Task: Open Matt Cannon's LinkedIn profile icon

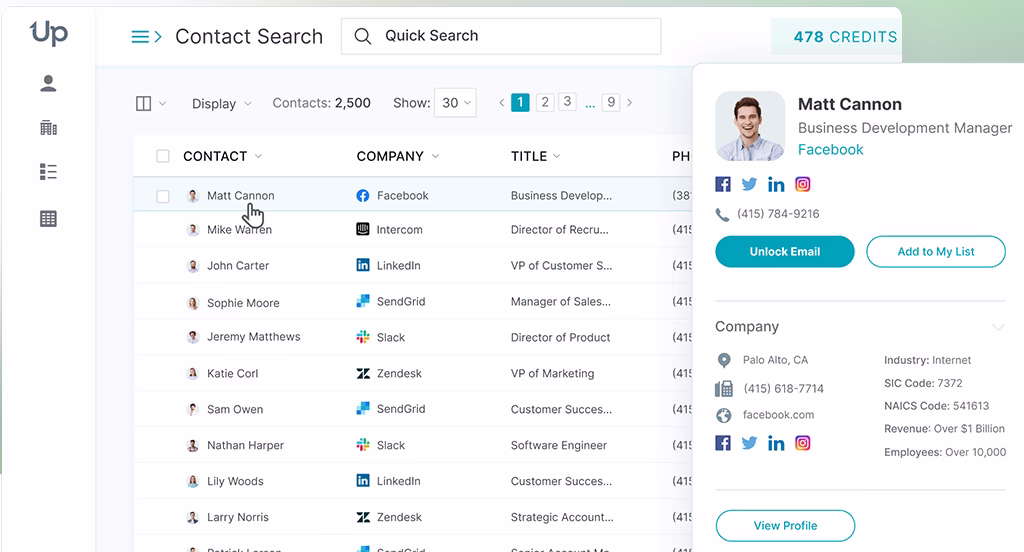Action: point(776,184)
